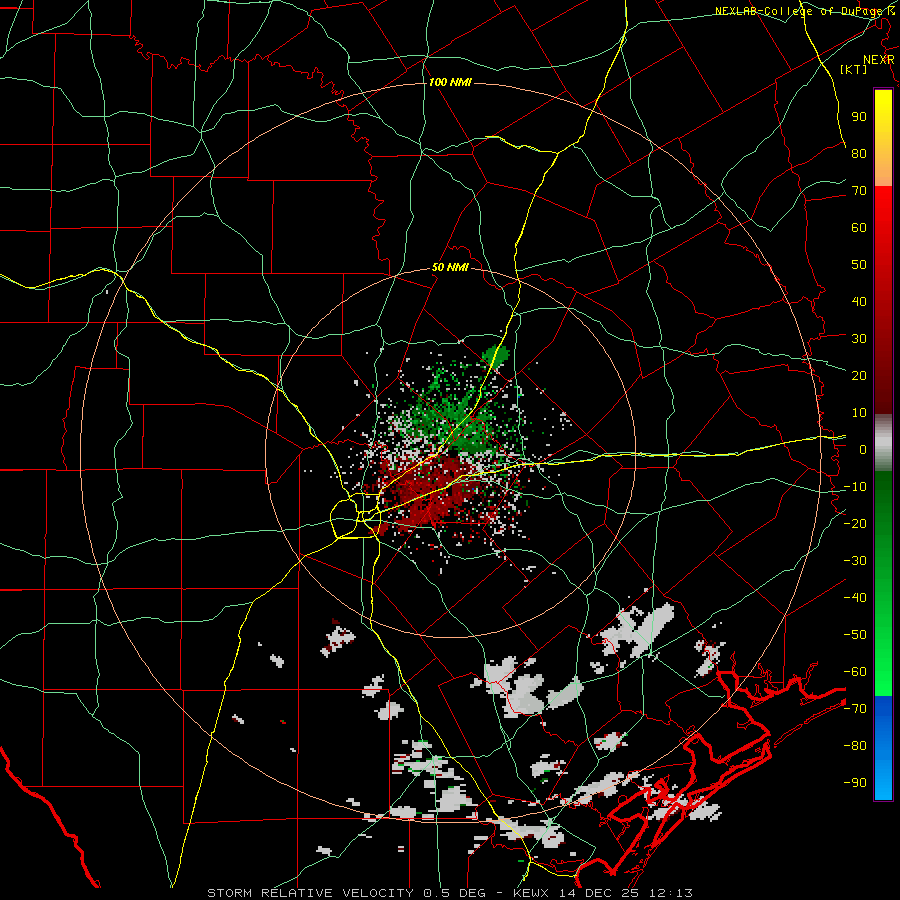The width and height of the screenshot is (900, 900).
Task: Click the 90 value on the velocity scale
Action: pyautogui.click(x=859, y=117)
